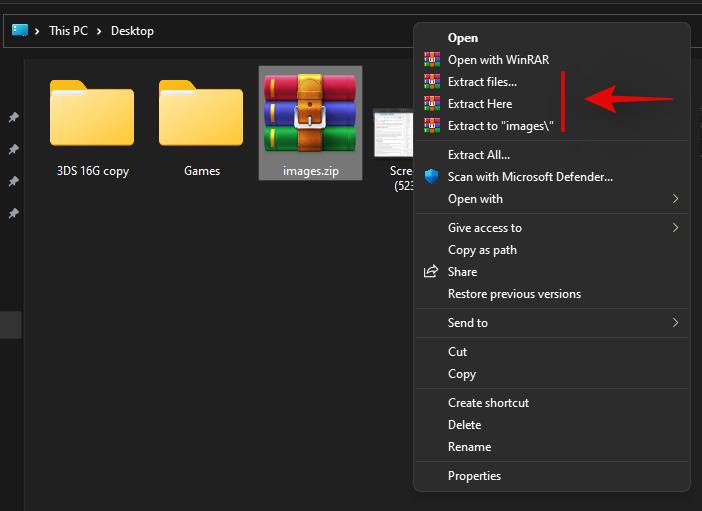Click the WinRAR icon beside Extract to "images\"
The width and height of the screenshot is (702, 511).
coord(431,126)
